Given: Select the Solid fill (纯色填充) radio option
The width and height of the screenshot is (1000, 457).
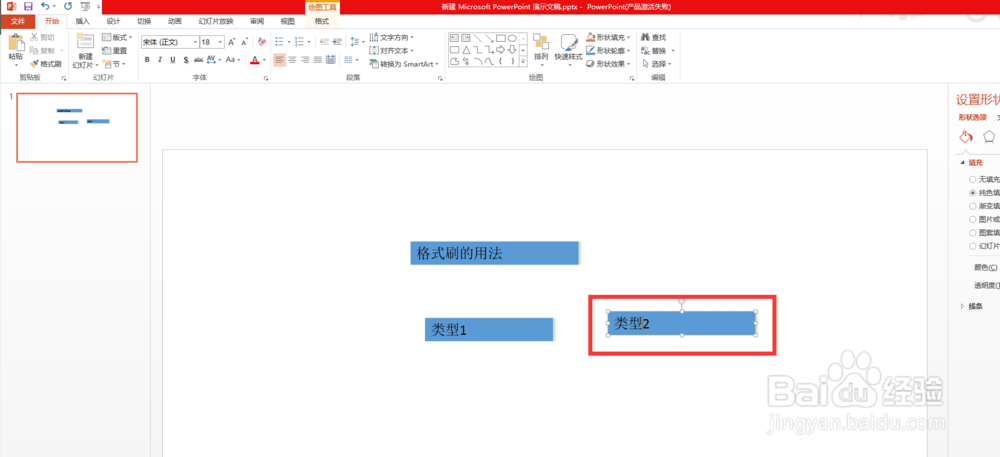Looking at the screenshot, I should point(973,192).
